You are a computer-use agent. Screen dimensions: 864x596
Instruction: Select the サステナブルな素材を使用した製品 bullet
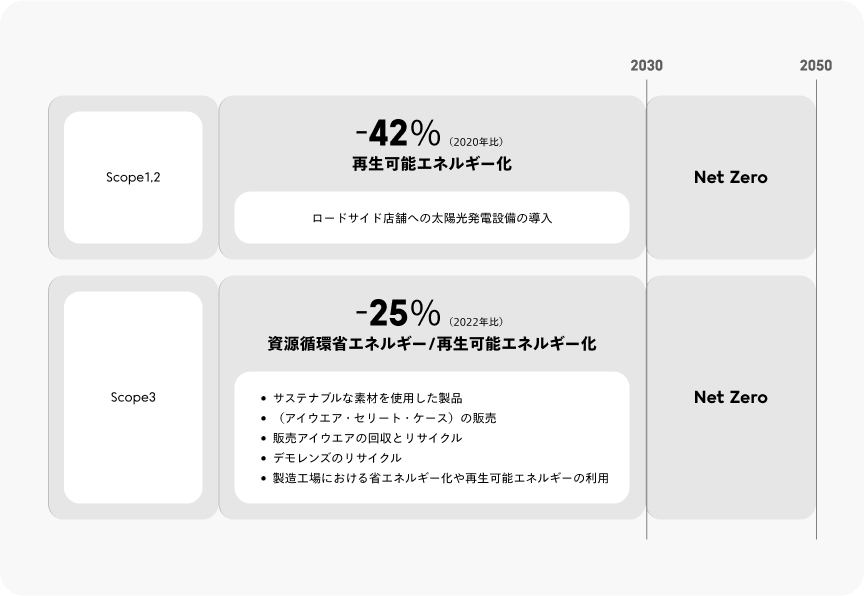click(367, 398)
